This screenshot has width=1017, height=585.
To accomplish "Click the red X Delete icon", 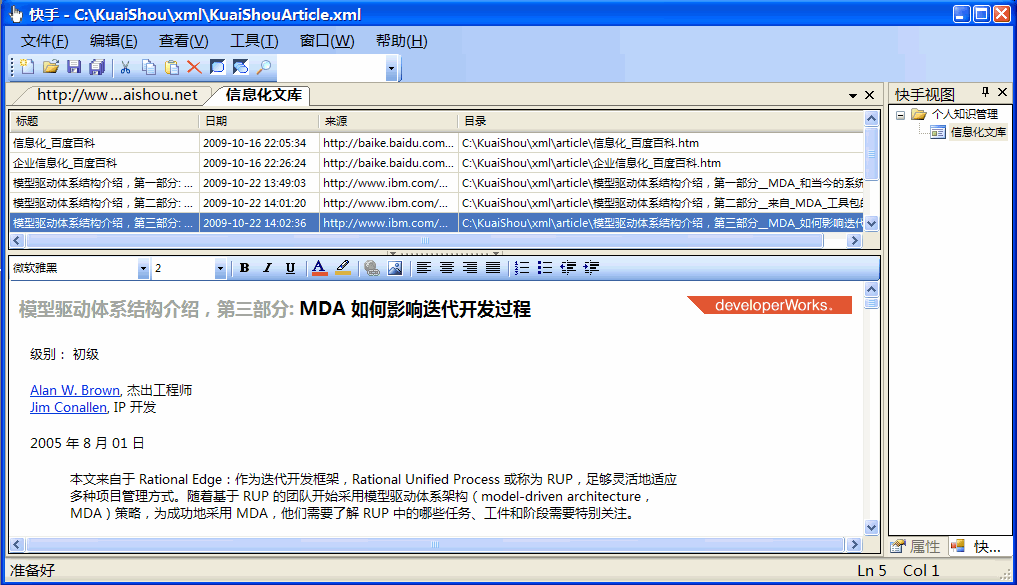I will pyautogui.click(x=194, y=67).
